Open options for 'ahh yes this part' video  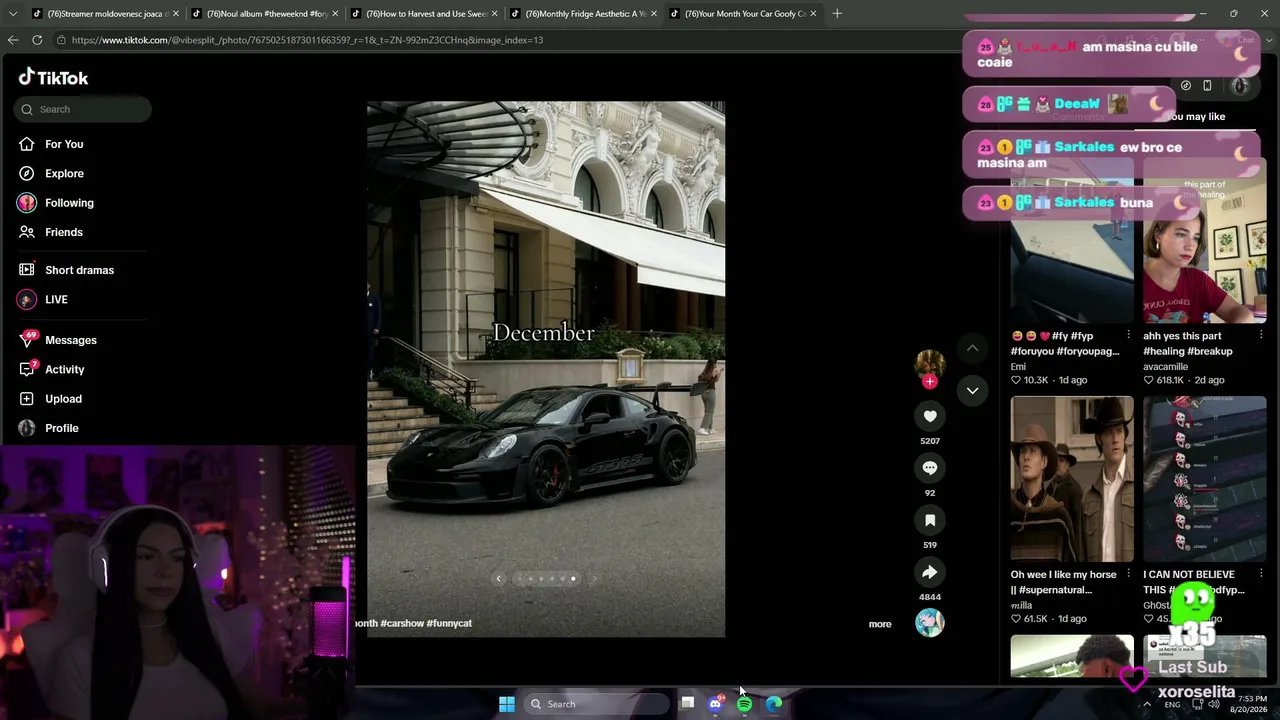(1260, 335)
